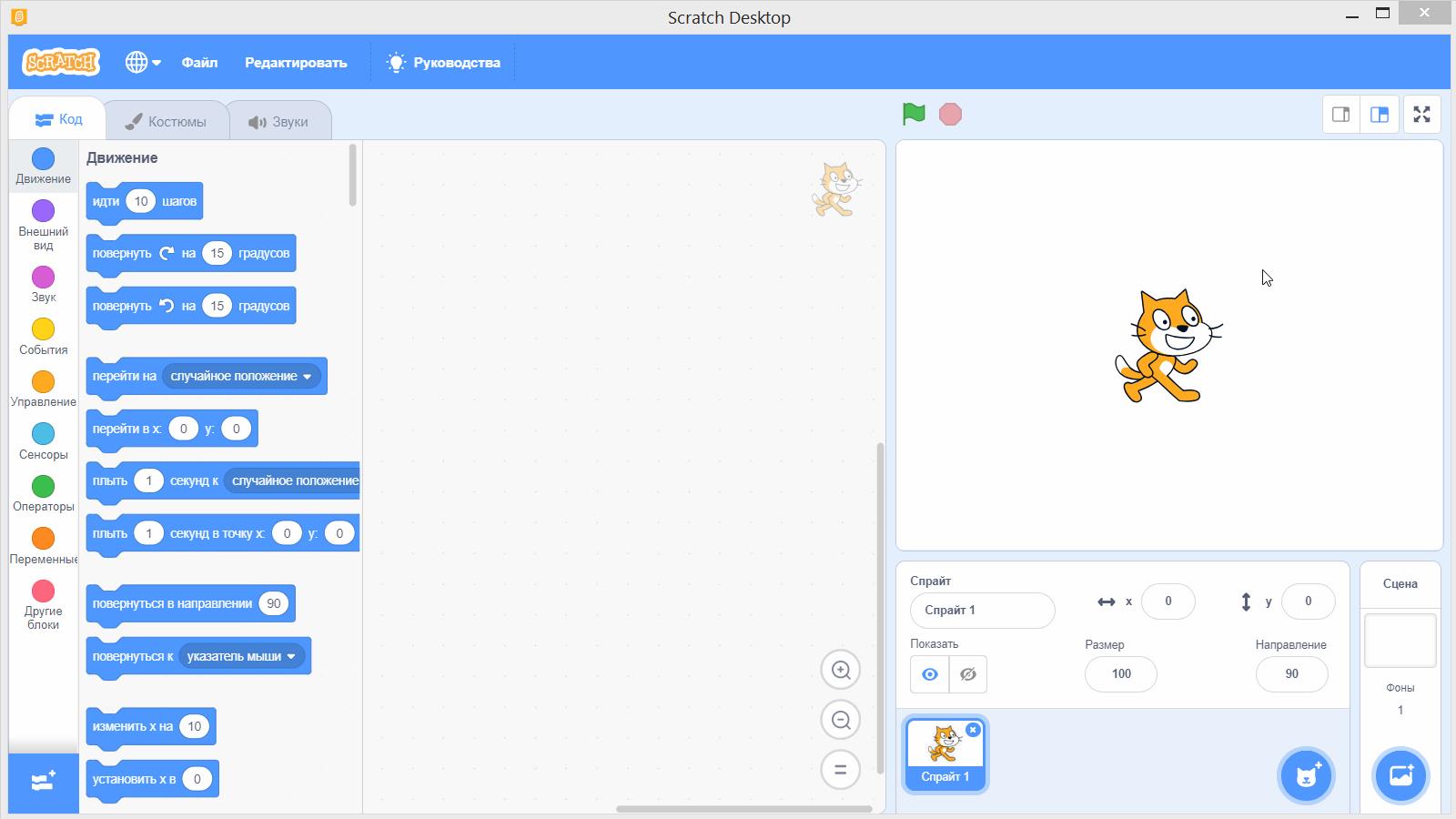Open случайное положение dropdown in перейти на
Viewport: 1456px width, 819px height.
coord(242,376)
